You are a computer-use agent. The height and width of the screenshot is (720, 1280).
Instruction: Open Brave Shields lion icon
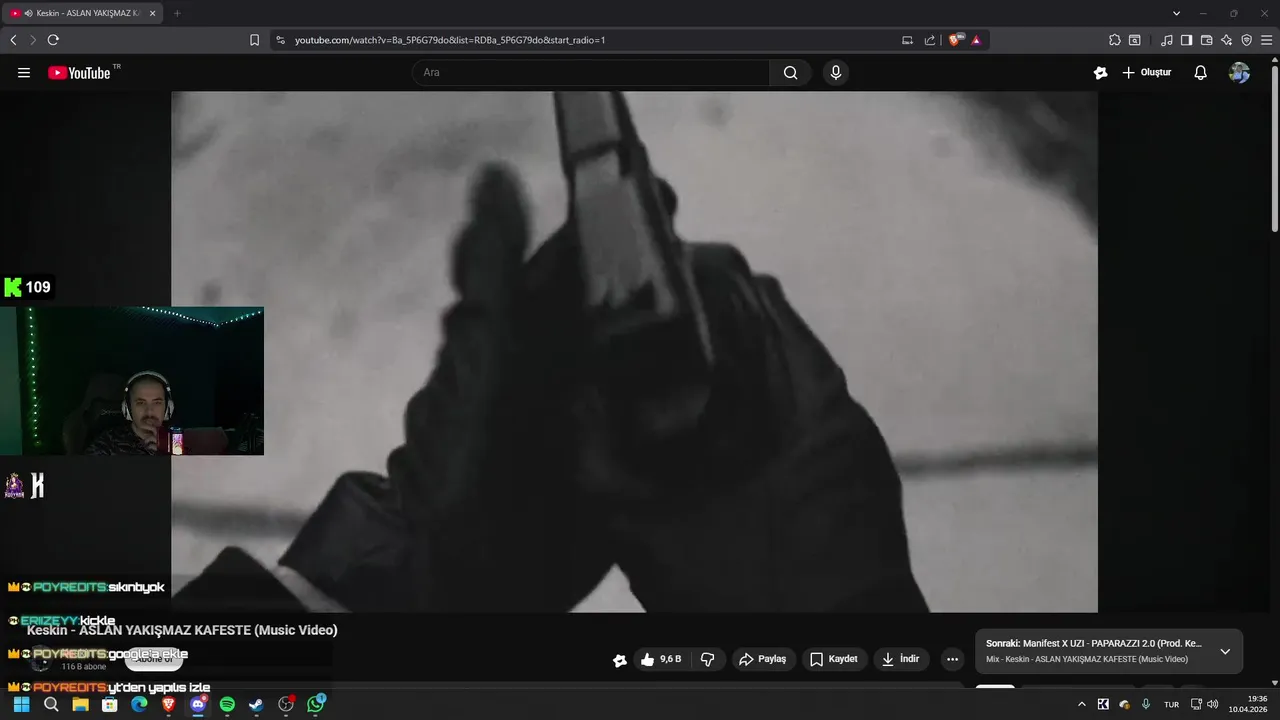pyautogui.click(x=955, y=40)
